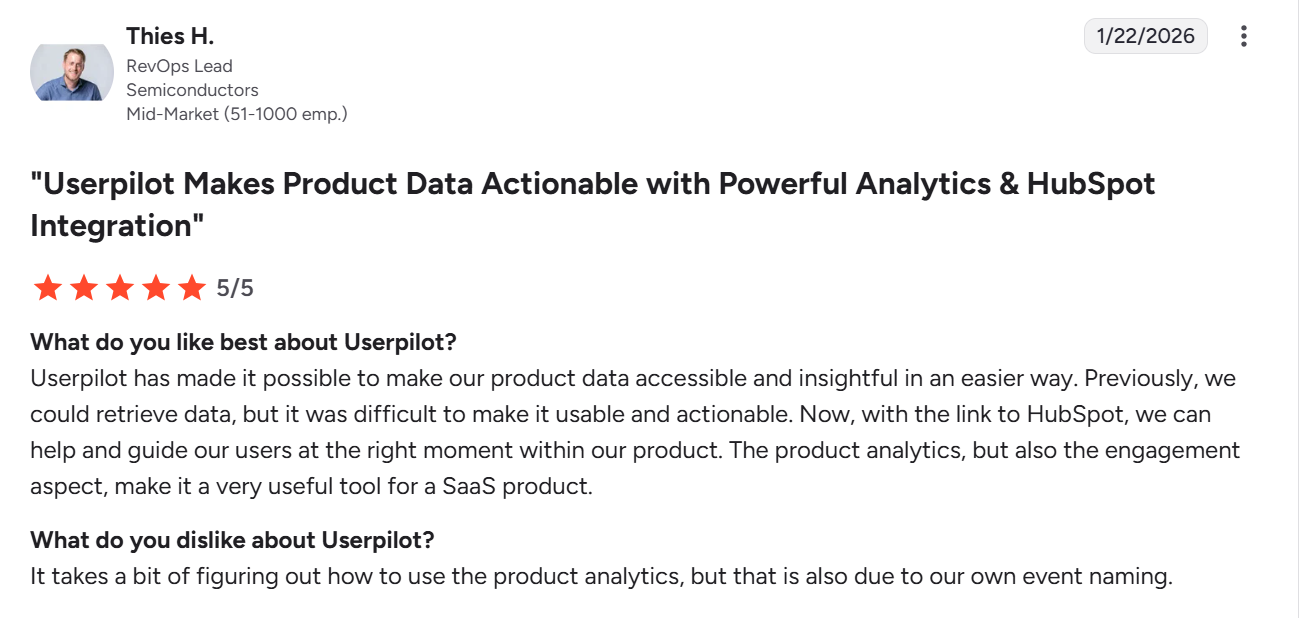The width and height of the screenshot is (1299, 618).
Task: Click the Mid-Market company size label
Action: coord(236,113)
